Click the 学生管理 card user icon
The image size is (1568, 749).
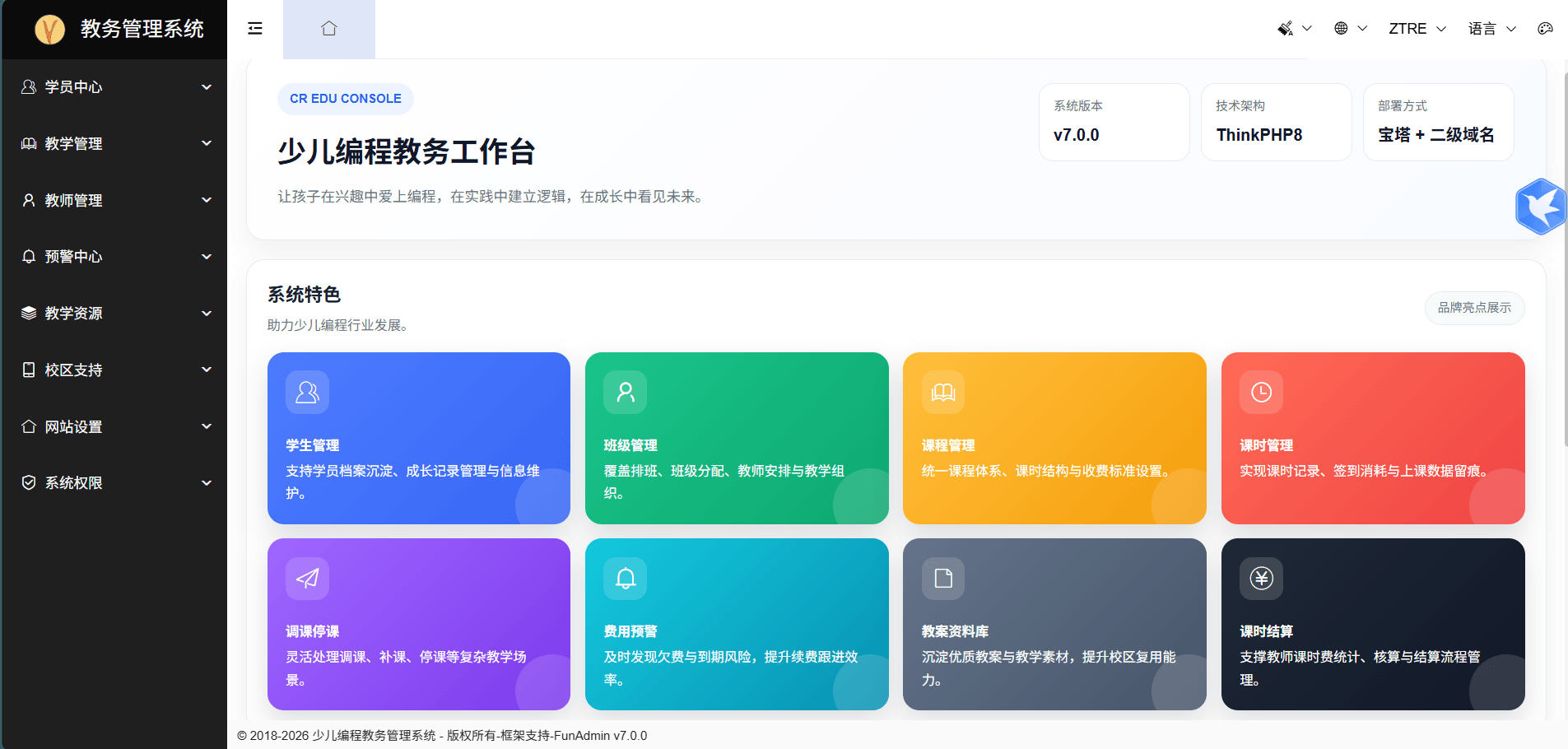[307, 393]
